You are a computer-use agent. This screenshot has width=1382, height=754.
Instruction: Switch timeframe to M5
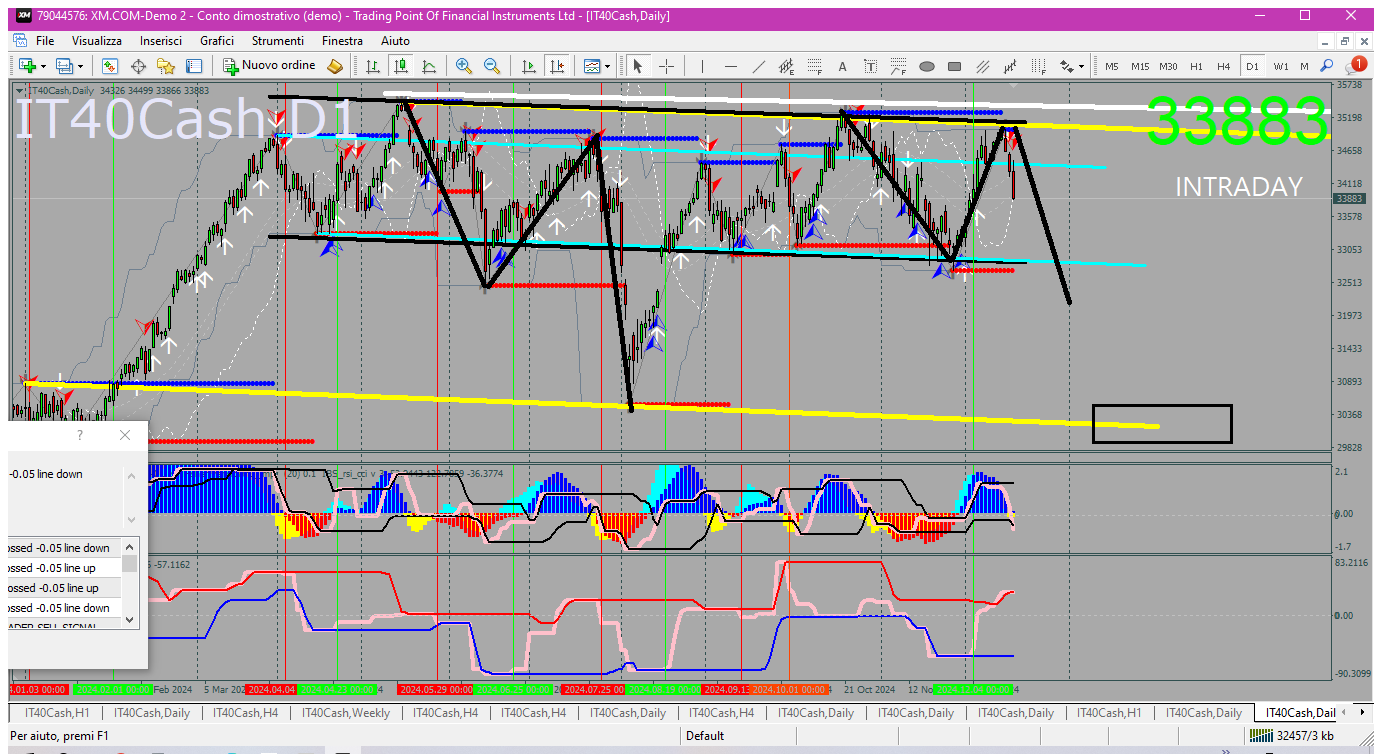coord(1112,66)
